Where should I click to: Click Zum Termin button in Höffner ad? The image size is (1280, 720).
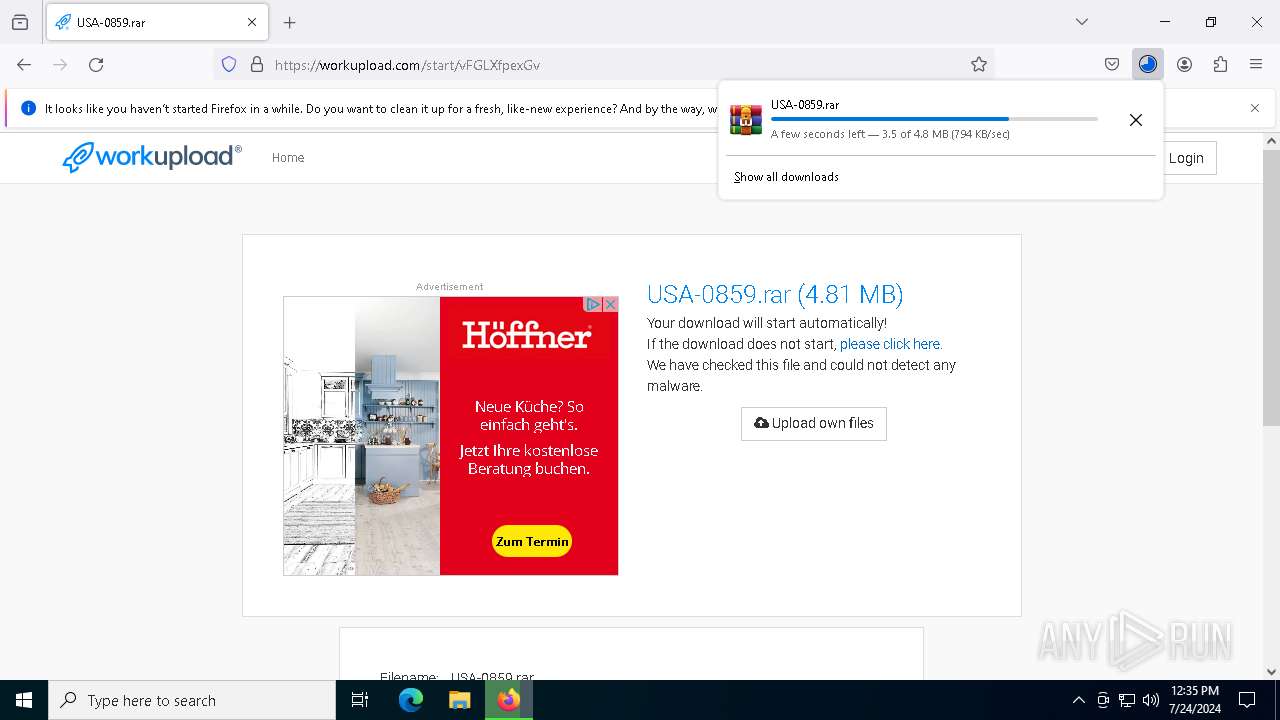(x=532, y=542)
